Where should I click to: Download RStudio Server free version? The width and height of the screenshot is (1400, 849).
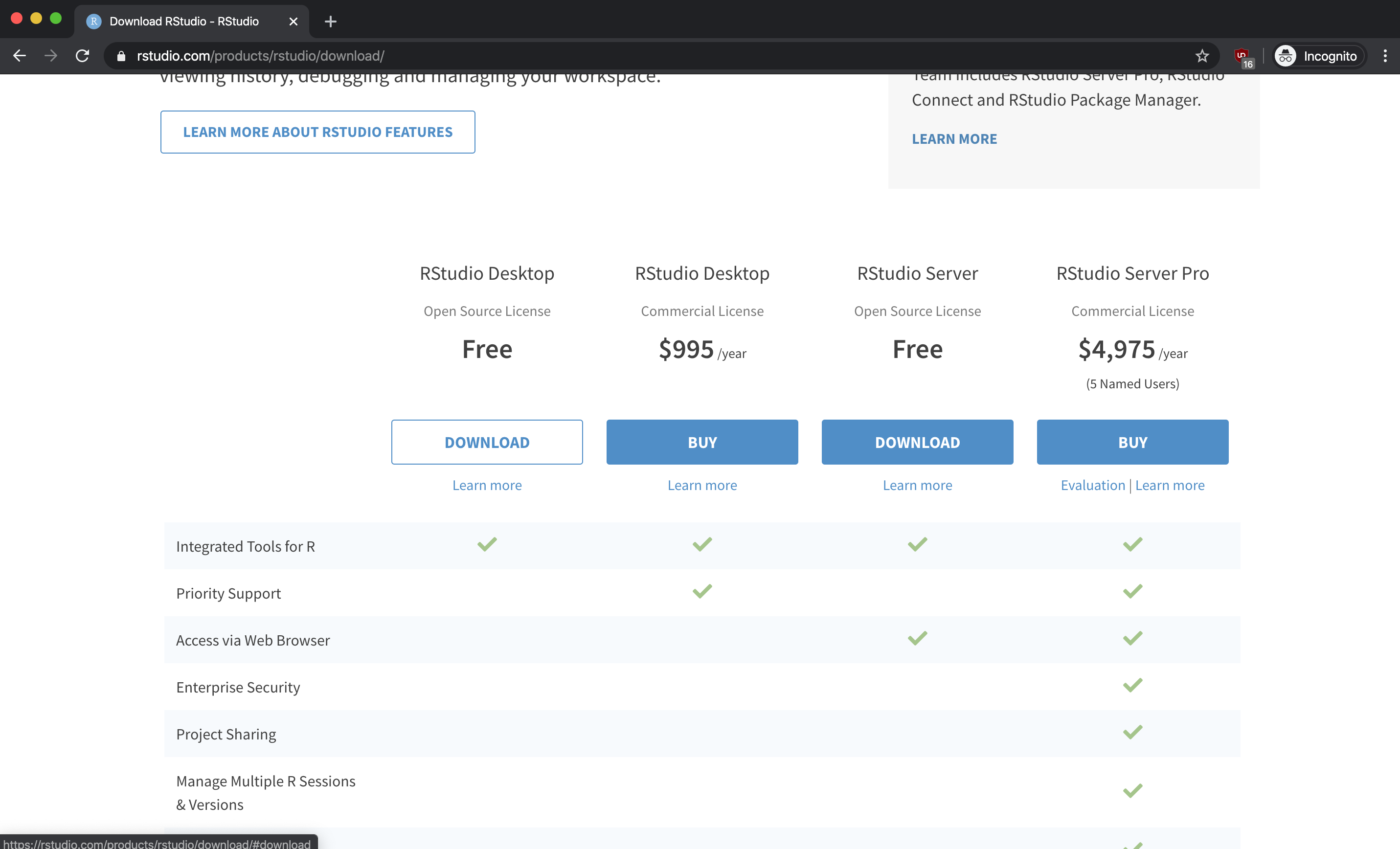tap(917, 442)
